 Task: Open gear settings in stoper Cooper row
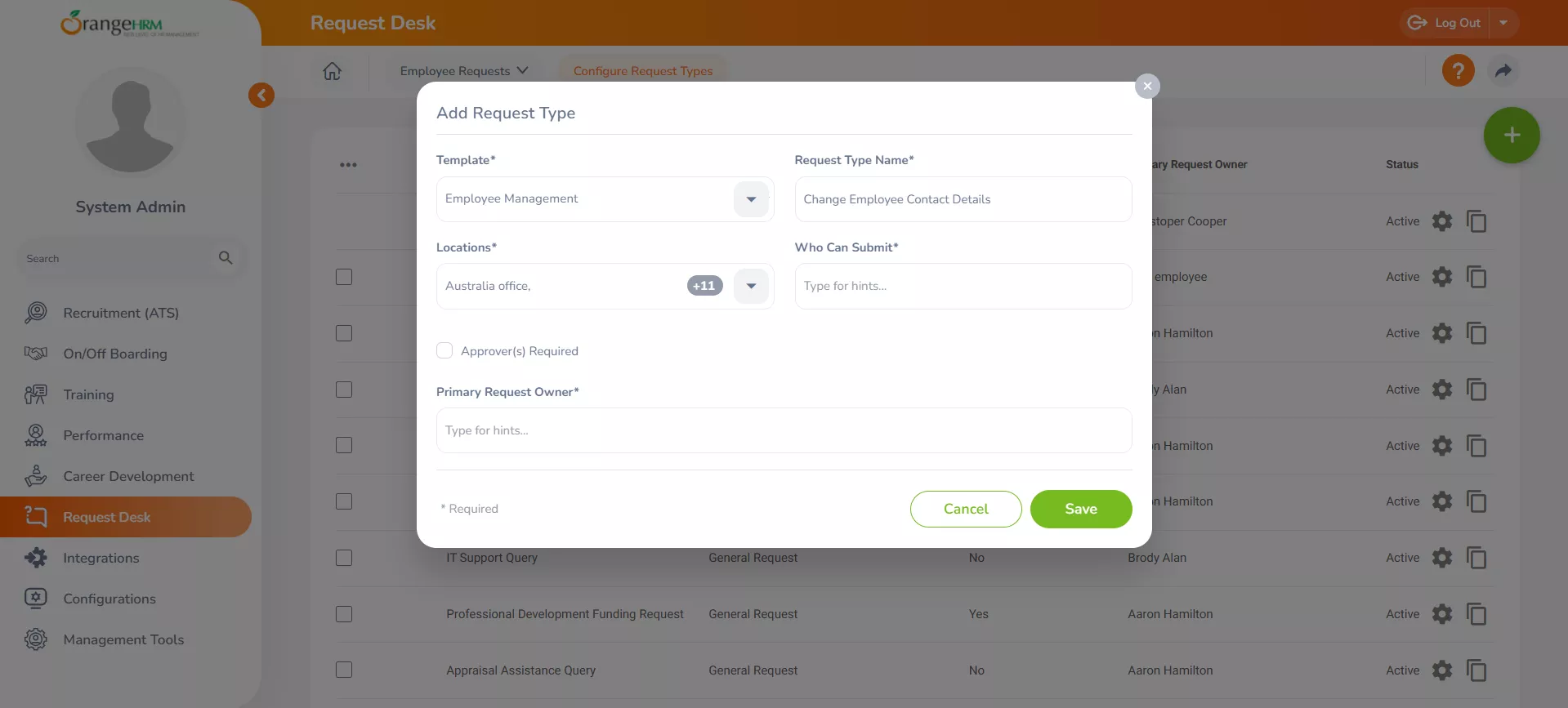[x=1442, y=221]
